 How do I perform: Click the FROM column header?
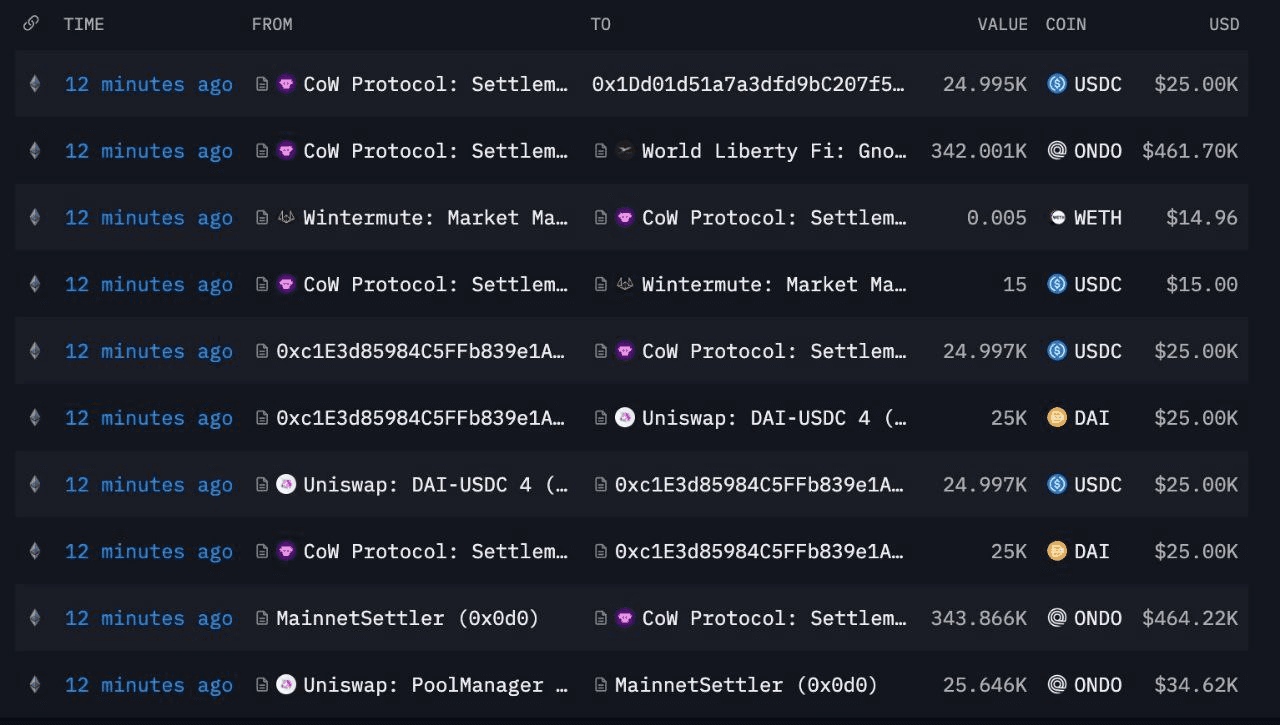point(272,24)
